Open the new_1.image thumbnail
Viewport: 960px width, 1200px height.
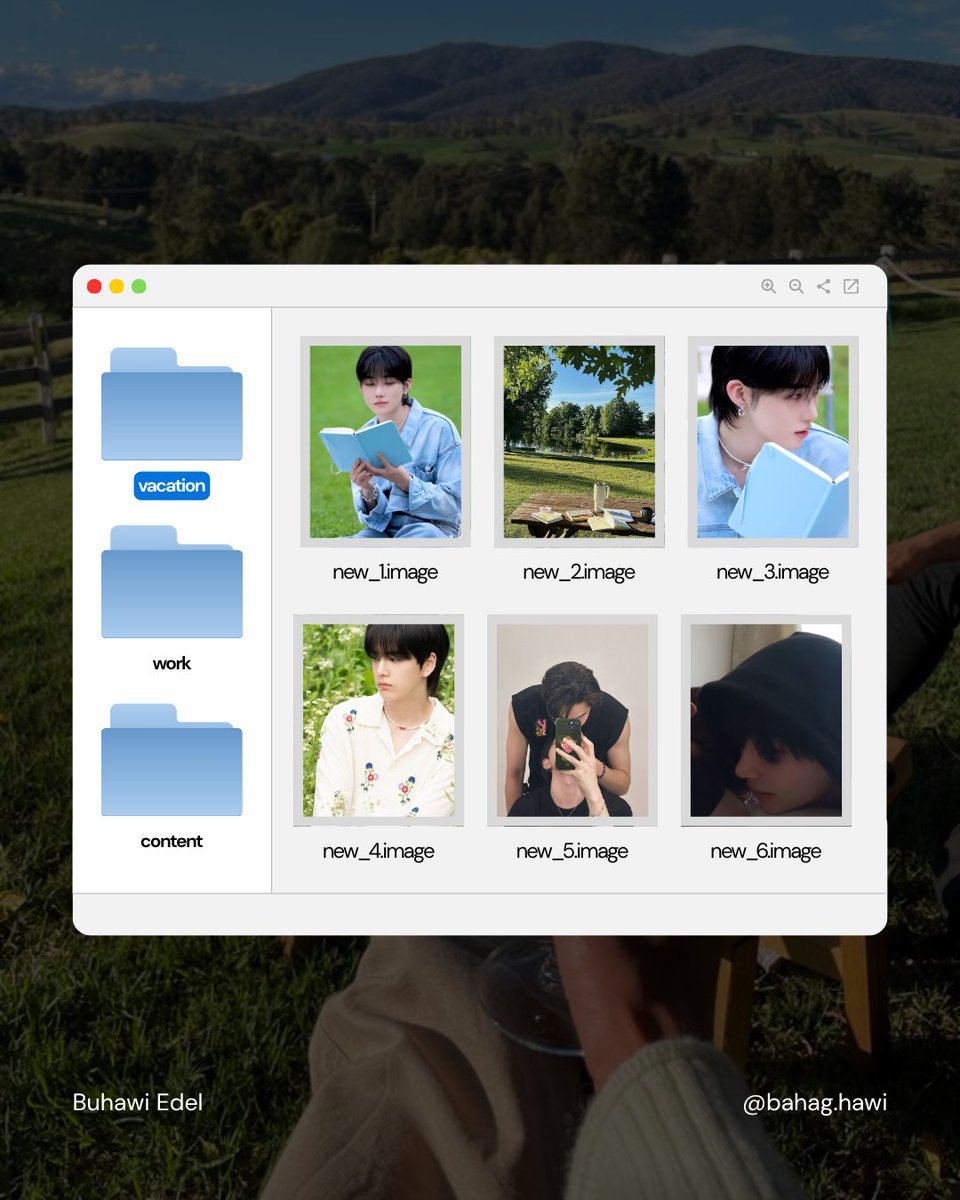(385, 441)
